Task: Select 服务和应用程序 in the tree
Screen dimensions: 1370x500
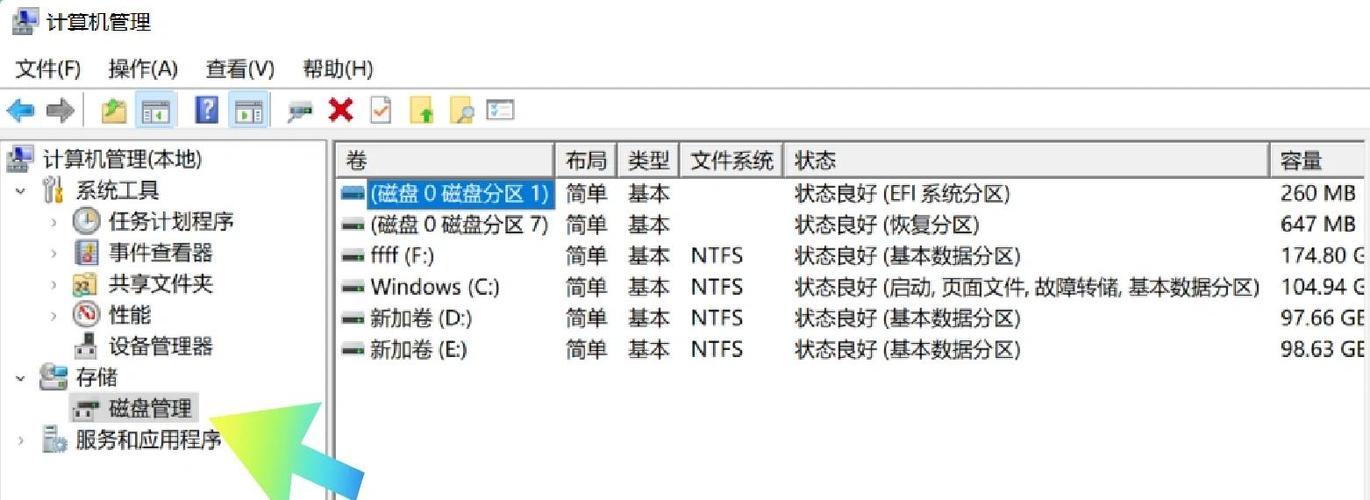Action: pyautogui.click(x=149, y=440)
